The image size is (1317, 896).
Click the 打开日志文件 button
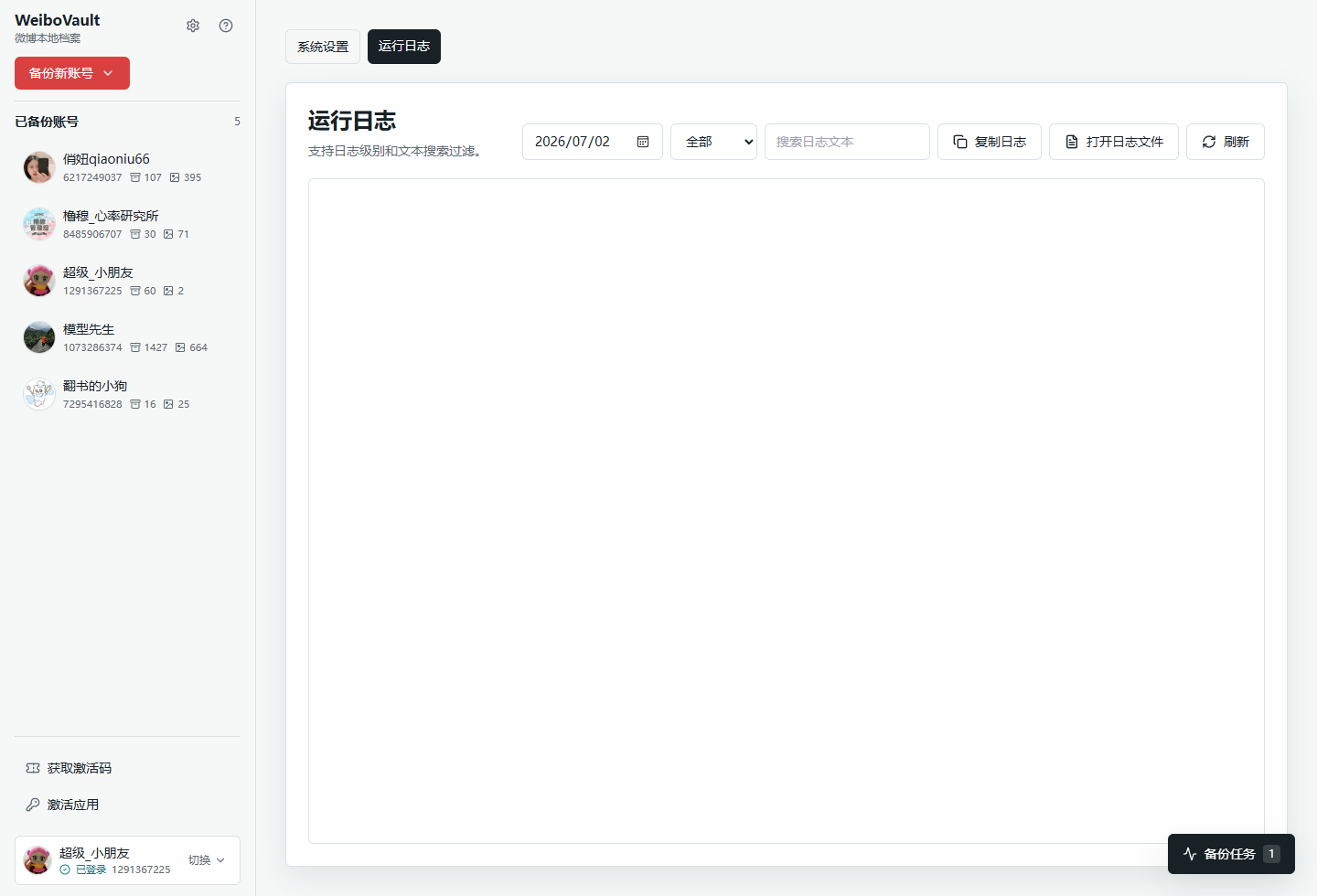point(1114,142)
